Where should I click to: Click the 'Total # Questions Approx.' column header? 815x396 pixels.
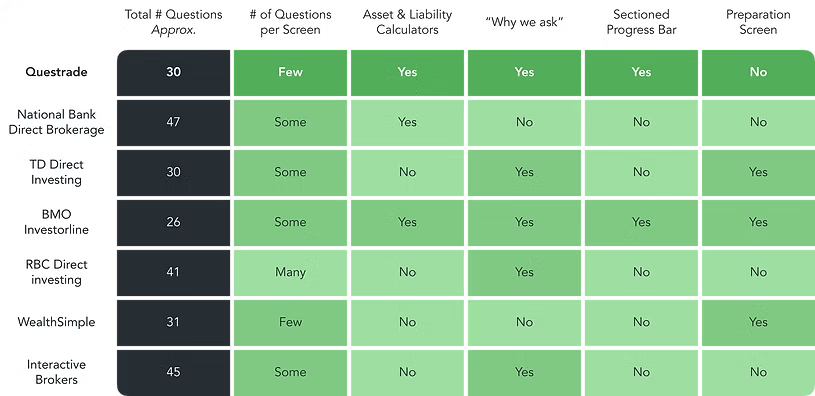pyautogui.click(x=173, y=22)
